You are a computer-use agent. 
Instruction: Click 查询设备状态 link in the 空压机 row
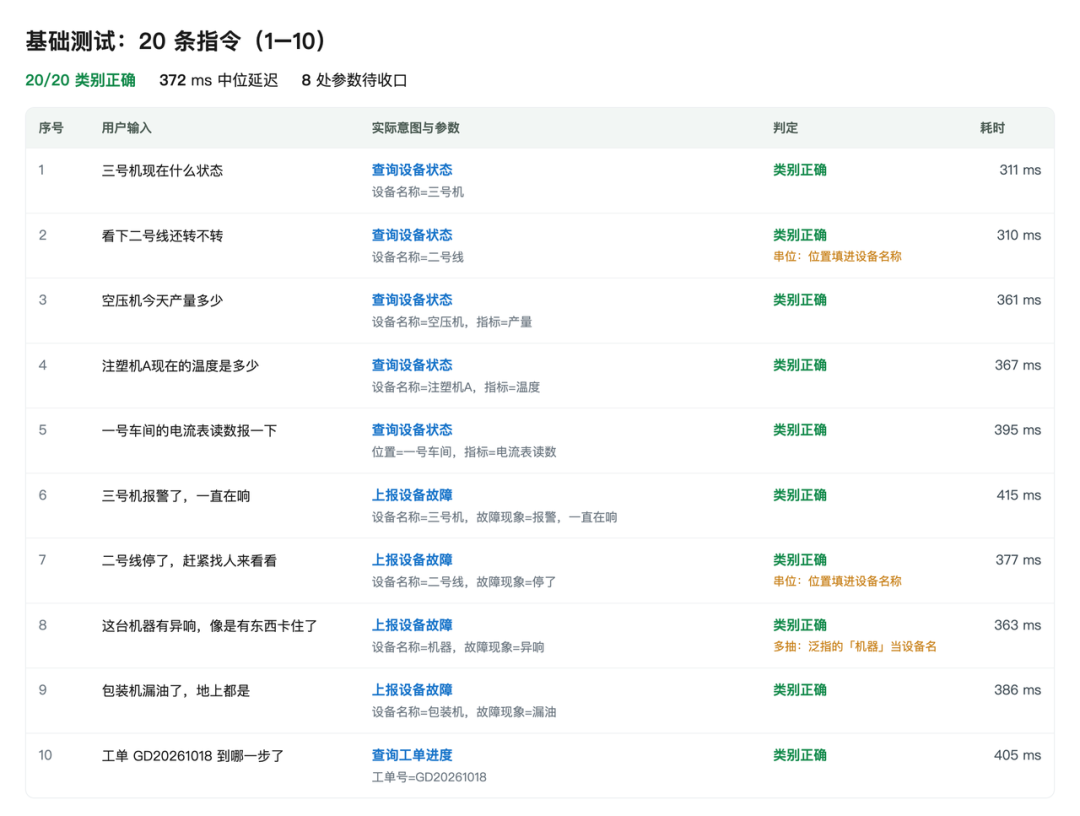pos(412,300)
